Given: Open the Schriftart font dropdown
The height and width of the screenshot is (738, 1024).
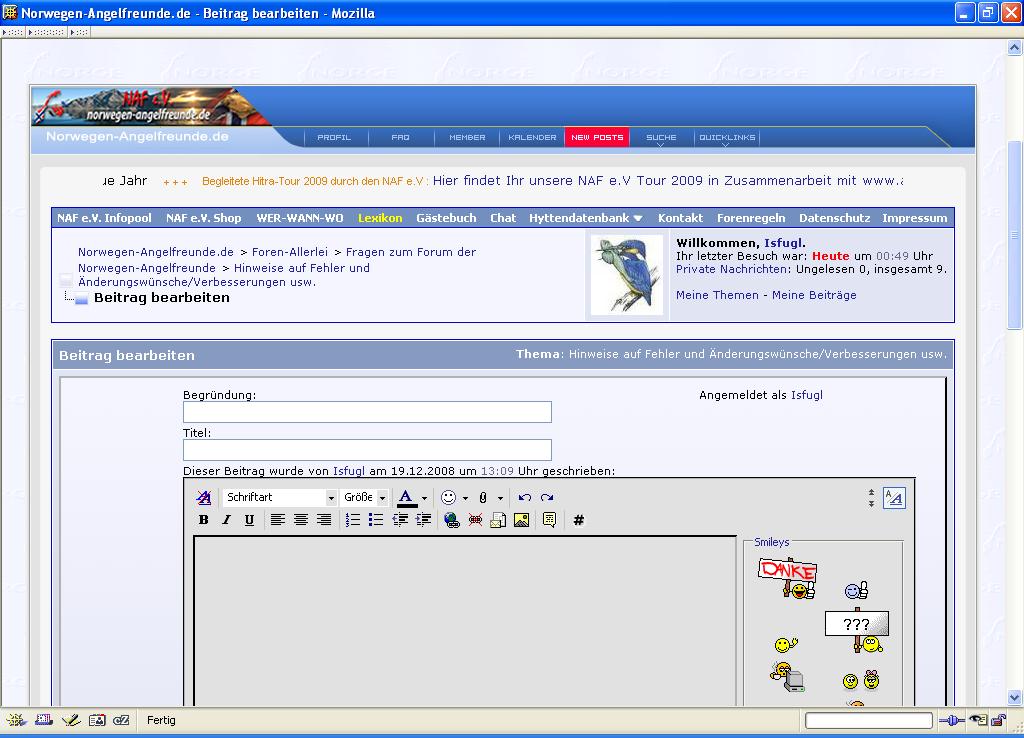Looking at the screenshot, I should click(x=280, y=498).
